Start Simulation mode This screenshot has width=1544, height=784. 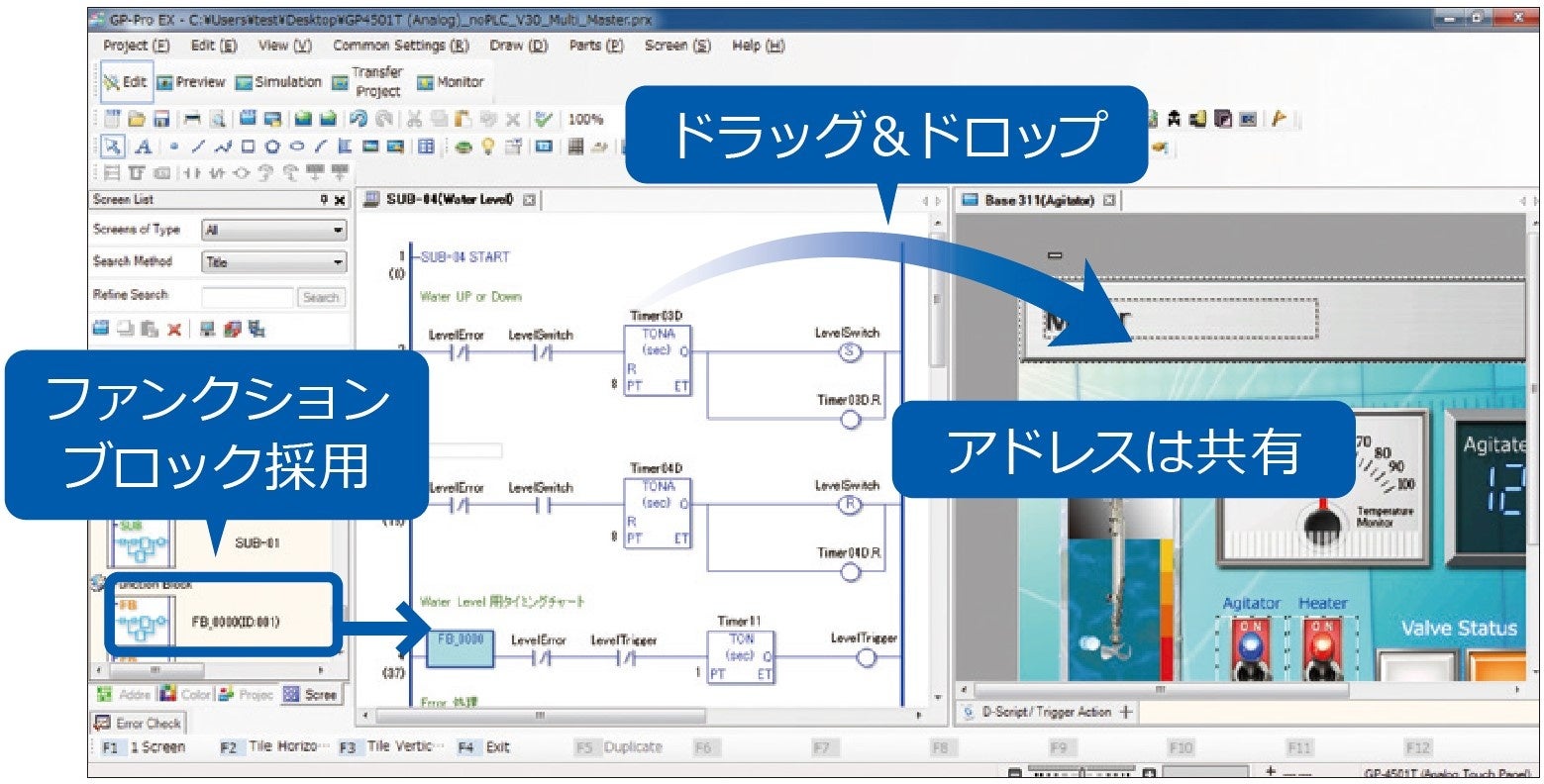tap(278, 82)
